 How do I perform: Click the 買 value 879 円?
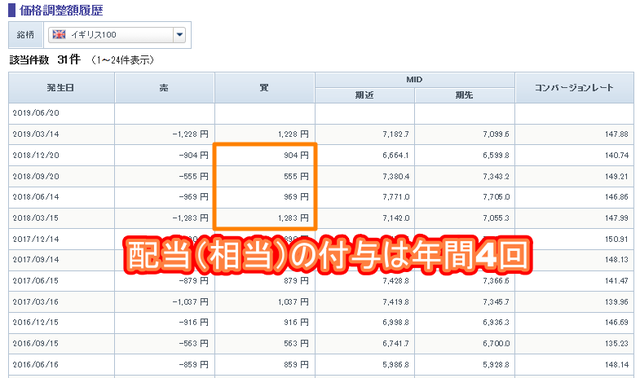point(296,281)
